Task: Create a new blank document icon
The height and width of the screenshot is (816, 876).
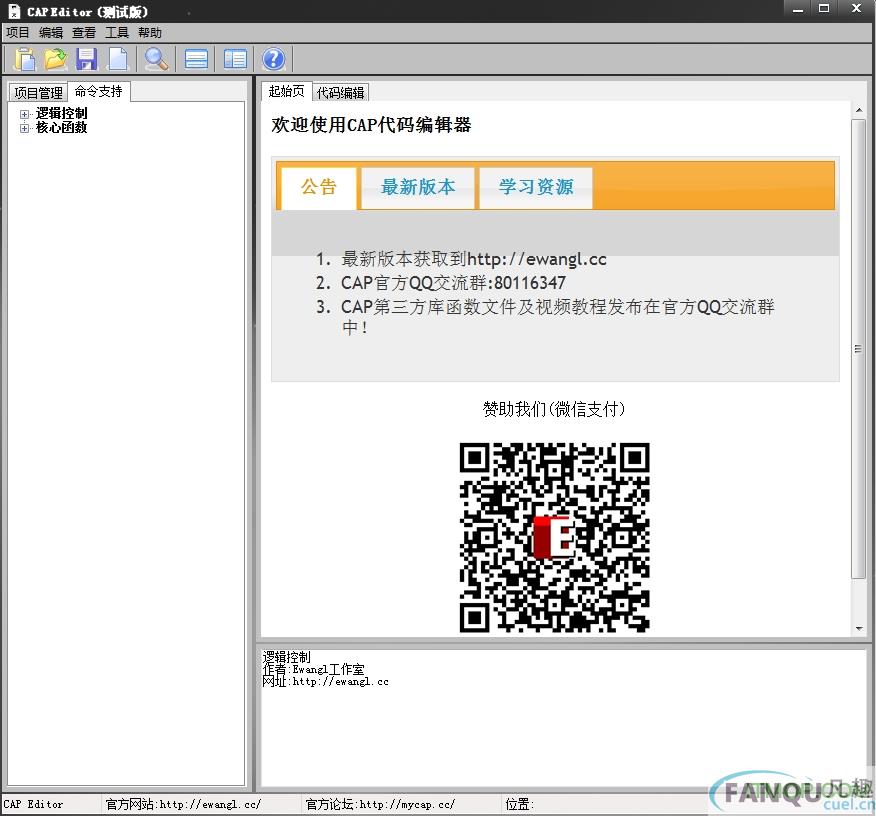Action: point(117,59)
